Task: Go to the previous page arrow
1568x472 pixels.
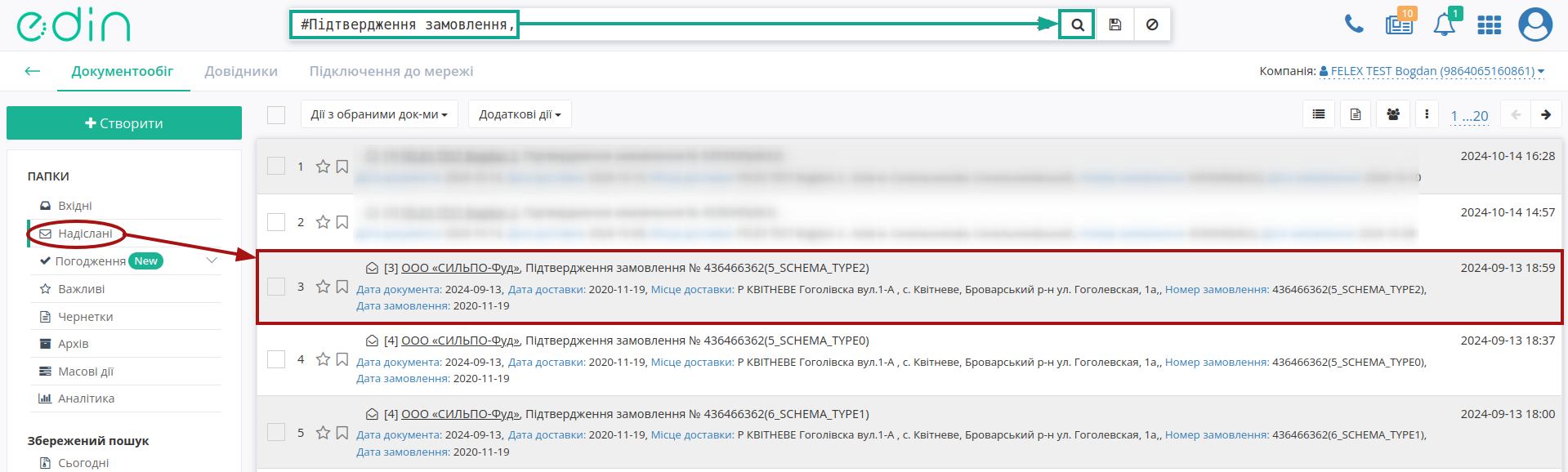Action: pyautogui.click(x=1516, y=114)
